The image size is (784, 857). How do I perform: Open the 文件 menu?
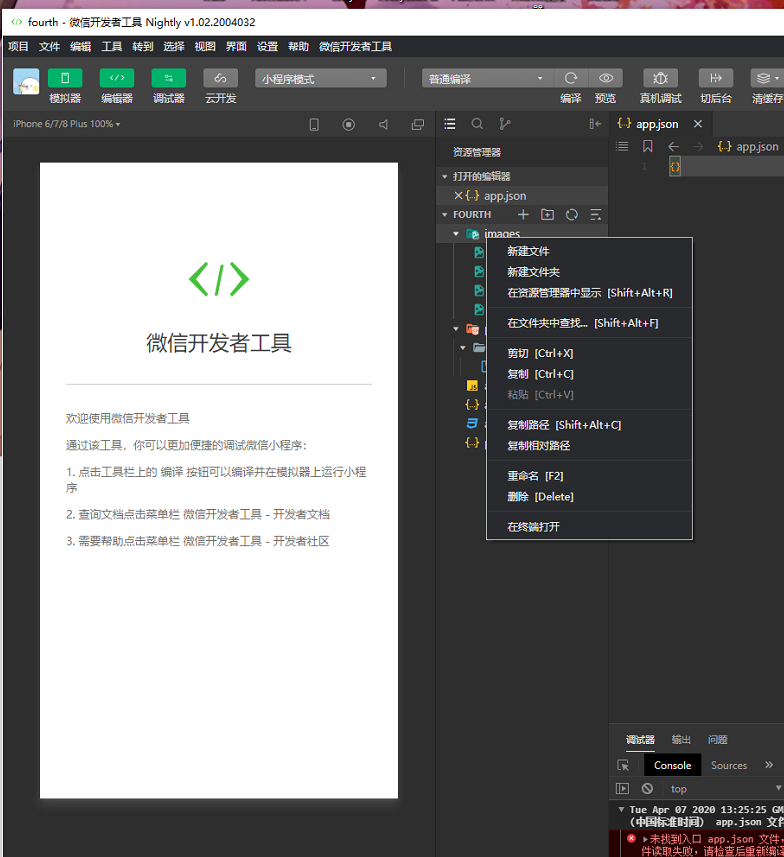coord(49,46)
